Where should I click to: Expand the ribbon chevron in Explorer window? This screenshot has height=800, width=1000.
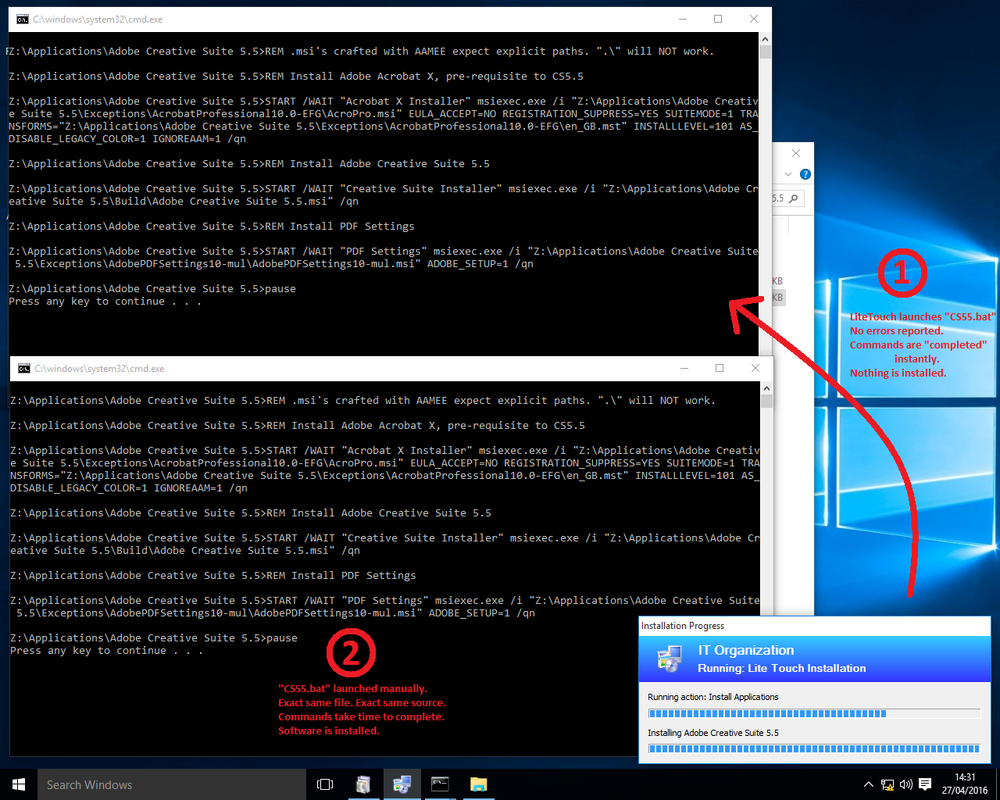point(788,174)
